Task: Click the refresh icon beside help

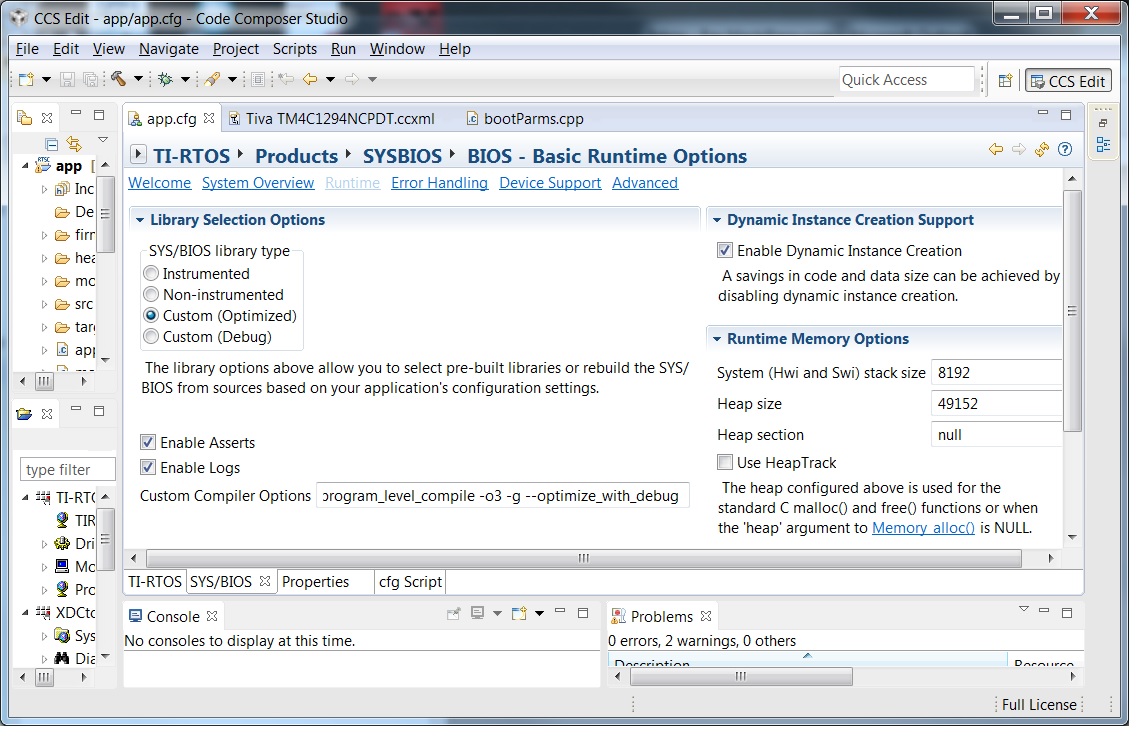Action: click(x=1042, y=150)
